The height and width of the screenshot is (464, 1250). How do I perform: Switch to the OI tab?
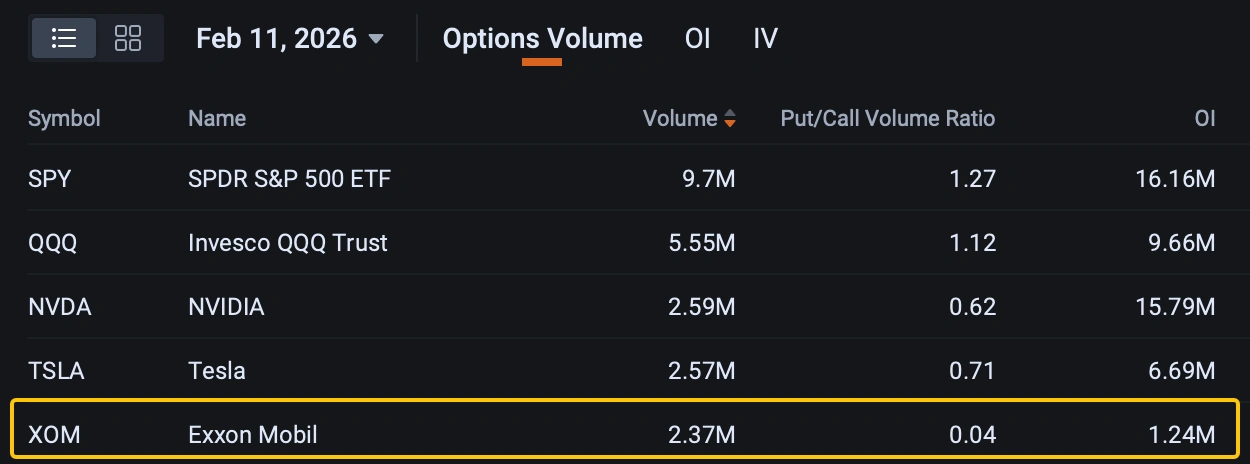[698, 39]
